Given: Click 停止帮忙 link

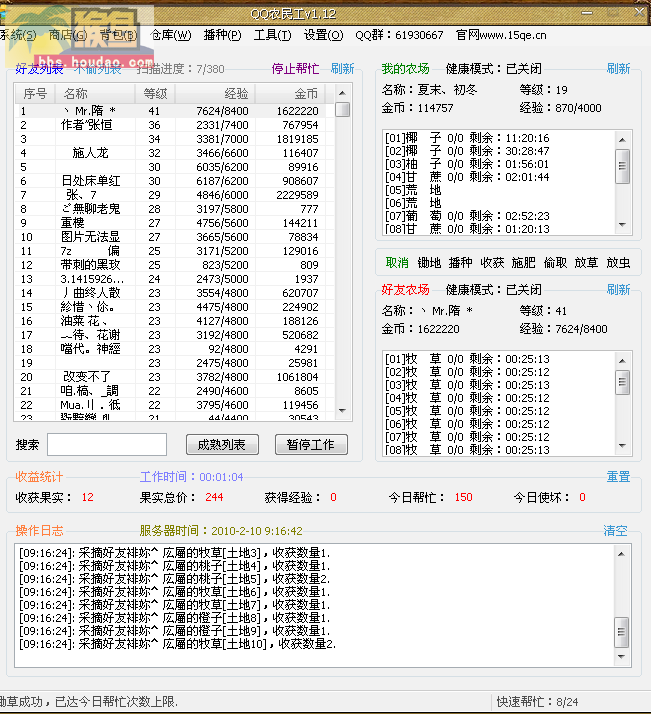Looking at the screenshot, I should coord(295,69).
